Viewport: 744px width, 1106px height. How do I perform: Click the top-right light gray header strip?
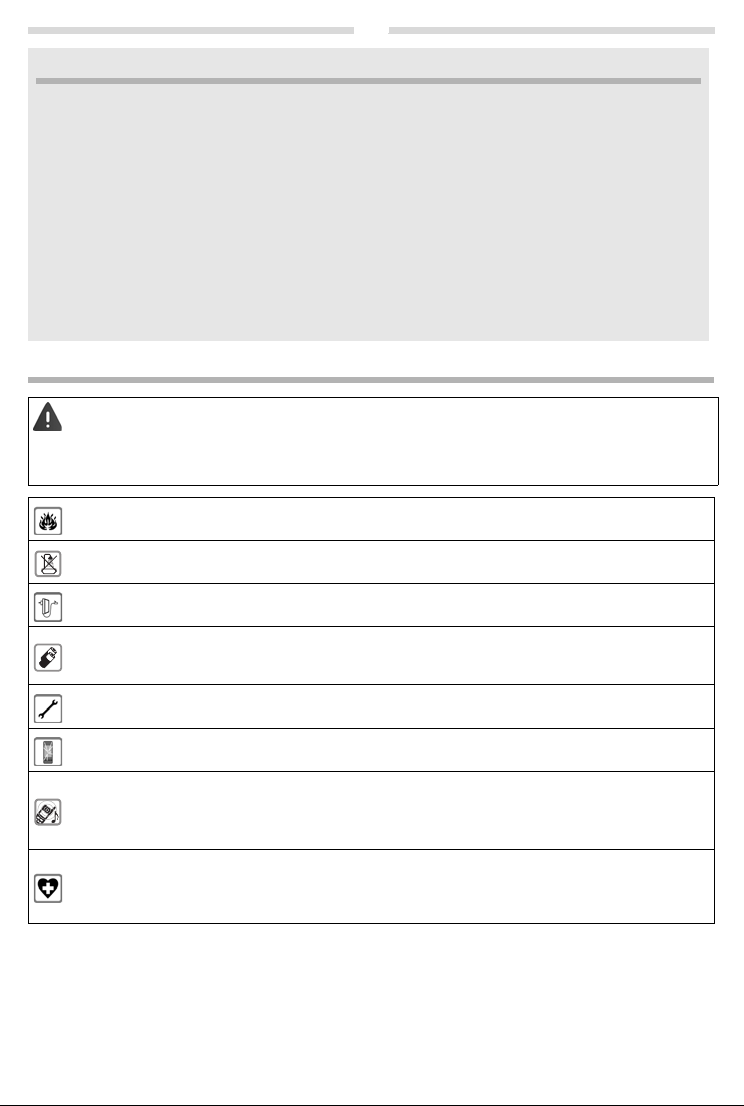(x=551, y=30)
